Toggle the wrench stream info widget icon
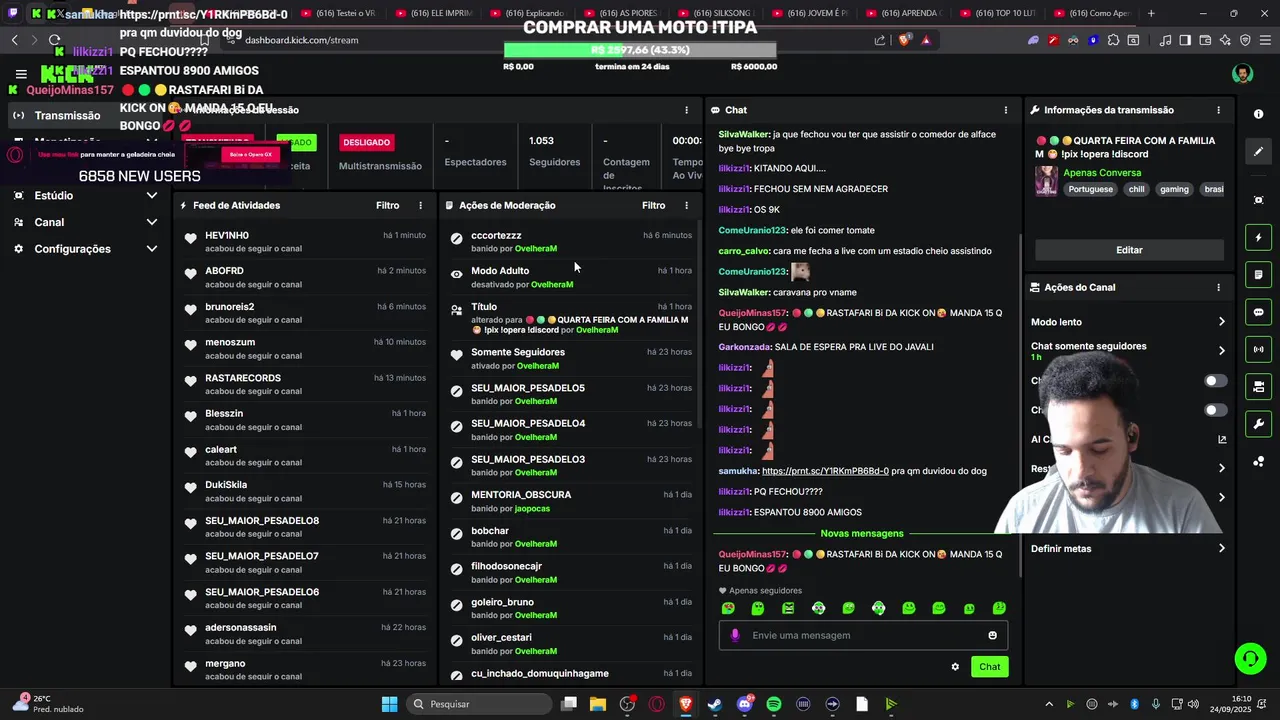1280x720 pixels. point(1259,424)
